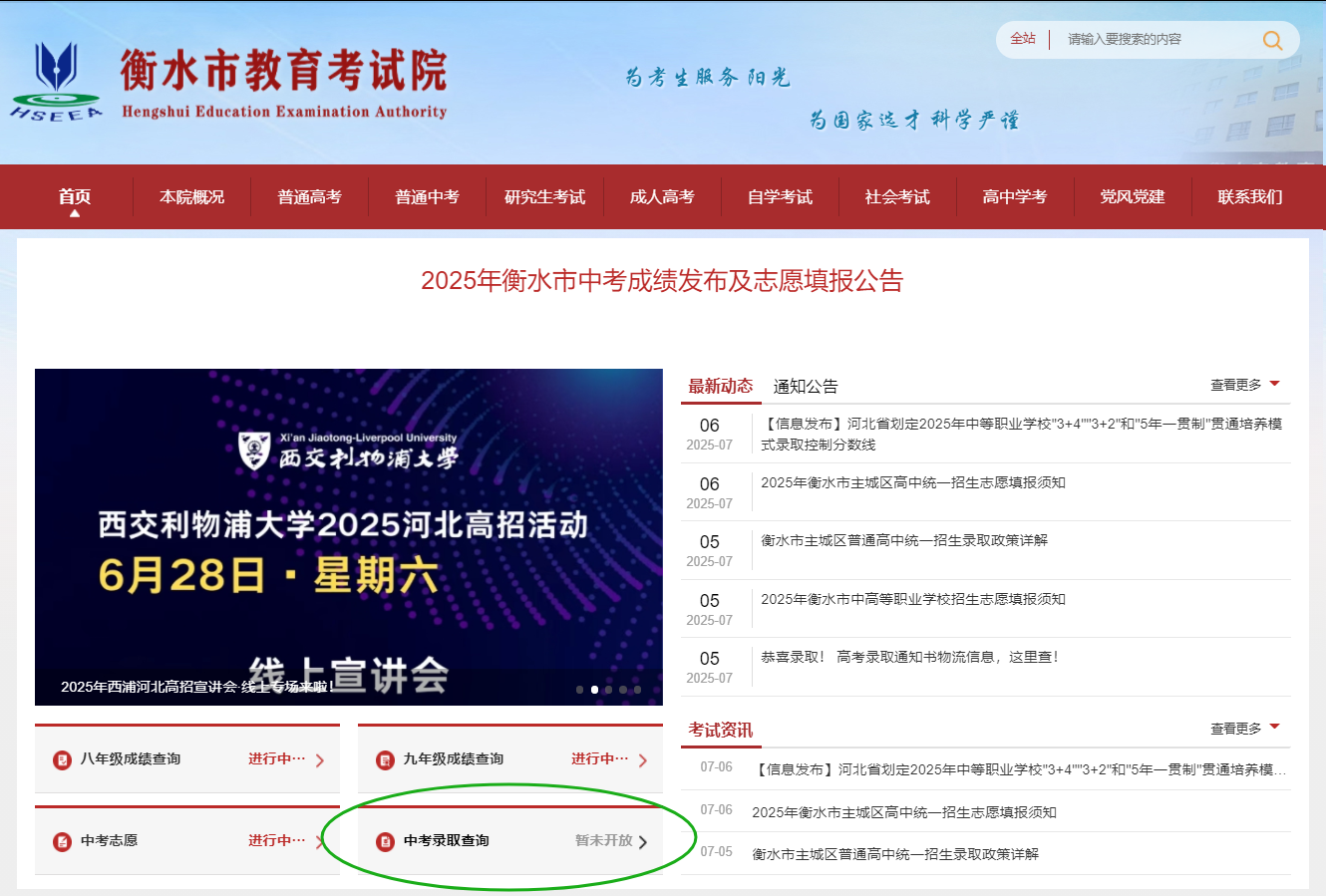
Task: Expand 查看更多 in the 考试资讯 section
Action: click(x=1244, y=729)
